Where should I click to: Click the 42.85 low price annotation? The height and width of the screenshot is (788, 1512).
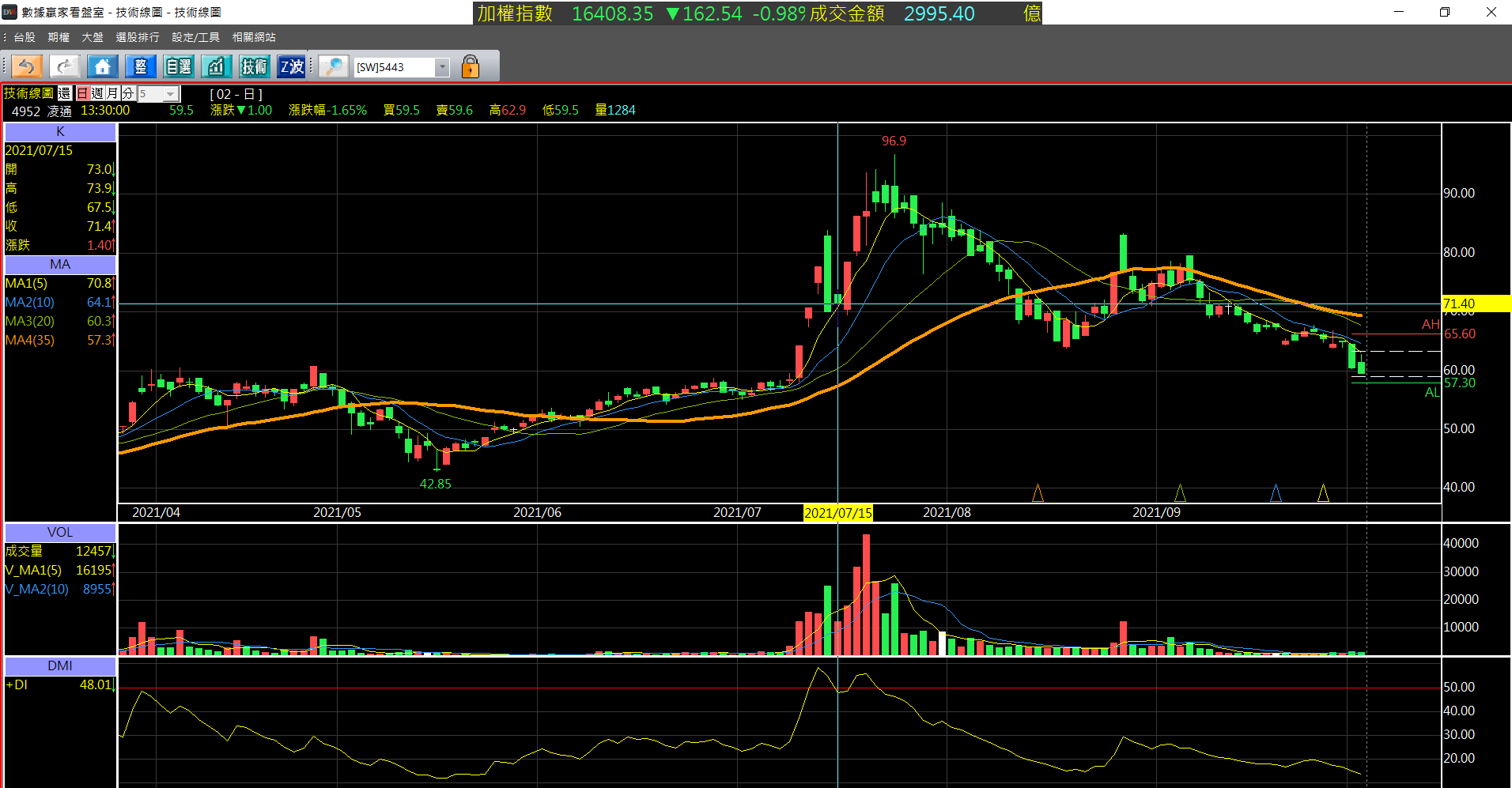coord(436,484)
